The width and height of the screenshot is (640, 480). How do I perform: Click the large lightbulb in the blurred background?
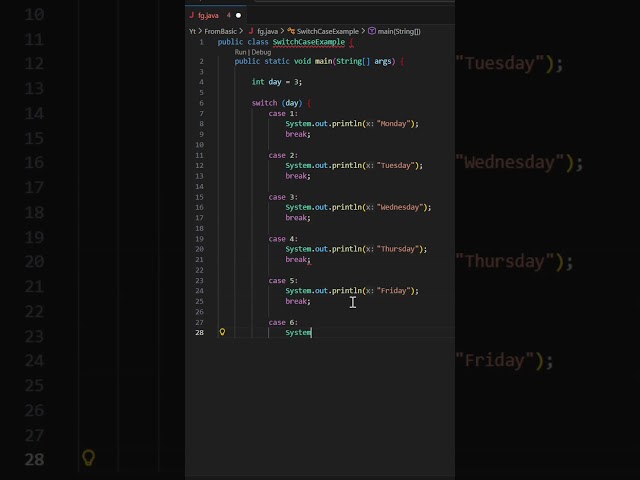point(89,458)
